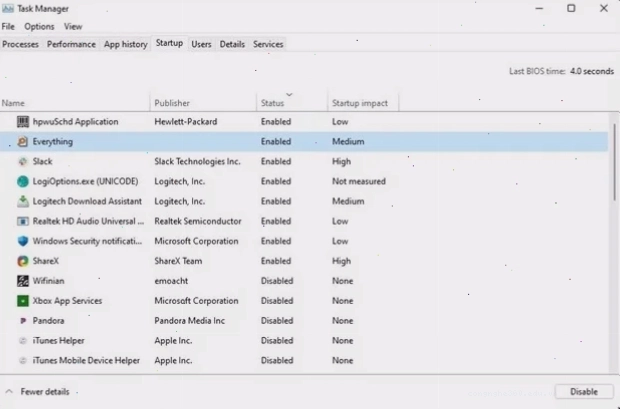Select Logitech Download Assistant entry
Viewport: 620px width, 410px height.
coord(87,201)
